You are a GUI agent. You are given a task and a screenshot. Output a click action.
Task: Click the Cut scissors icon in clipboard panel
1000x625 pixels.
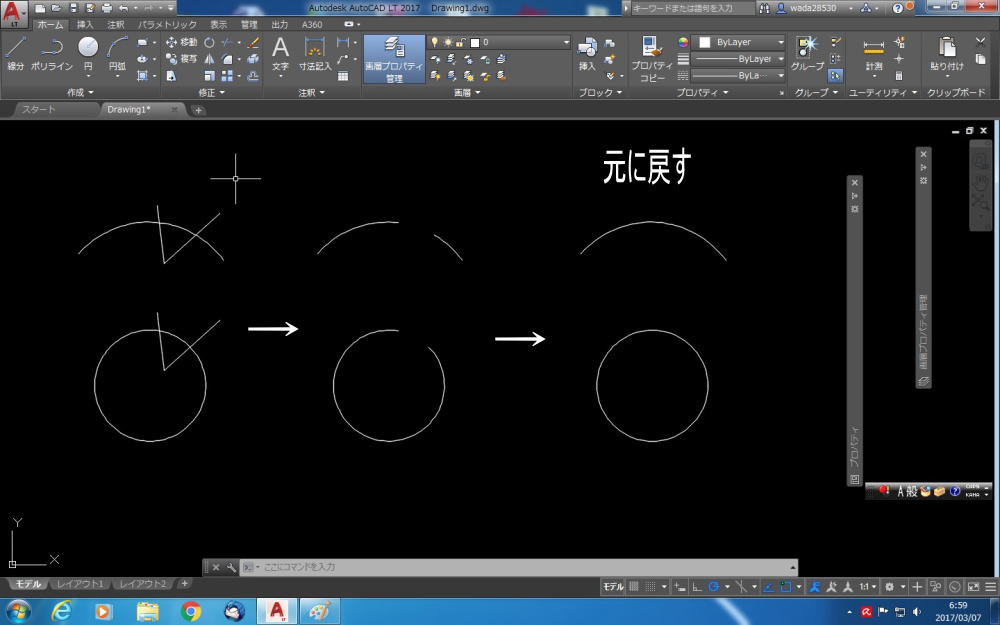[981, 42]
